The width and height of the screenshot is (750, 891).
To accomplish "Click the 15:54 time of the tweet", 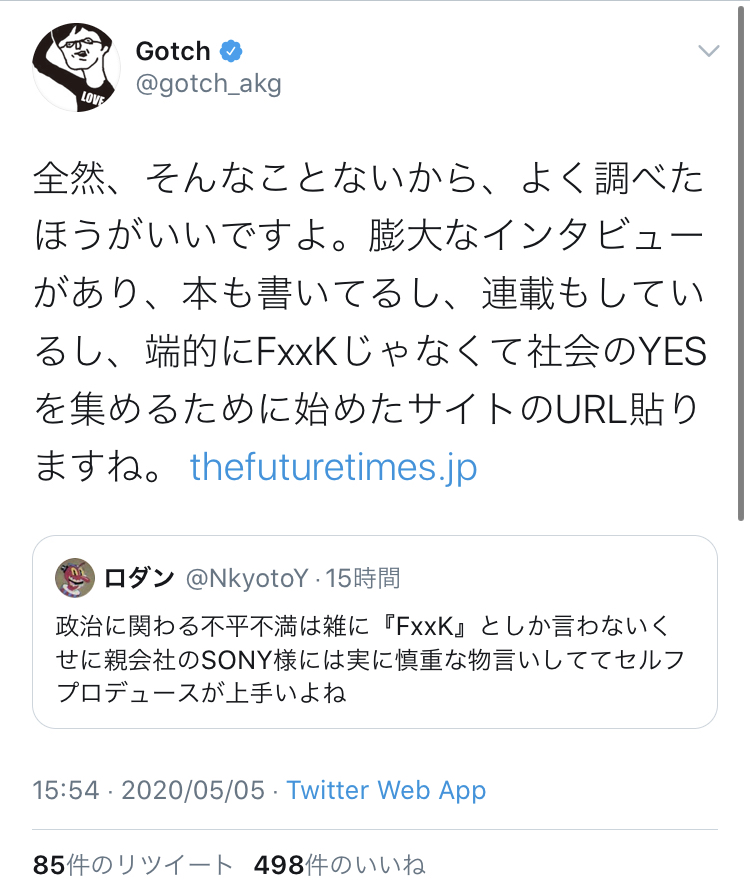I will point(66,790).
